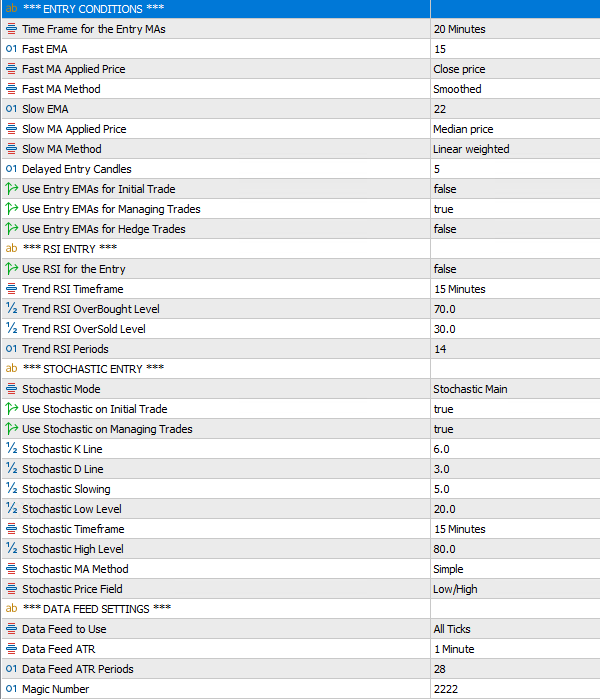600x699 pixels.
Task: Click the enum icon beside Data Feed to Use
Action: coord(11,629)
